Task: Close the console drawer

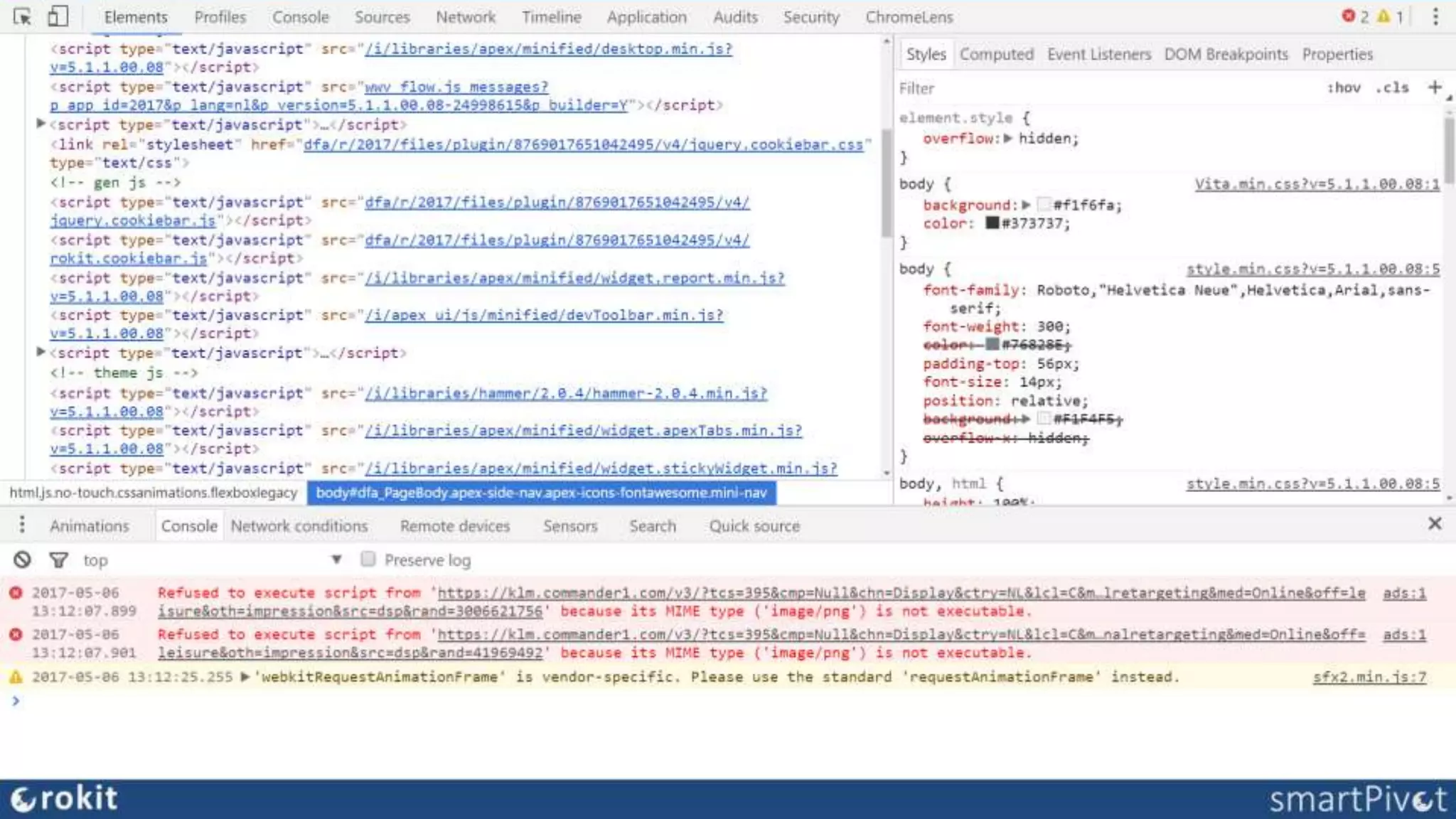Action: tap(1435, 524)
